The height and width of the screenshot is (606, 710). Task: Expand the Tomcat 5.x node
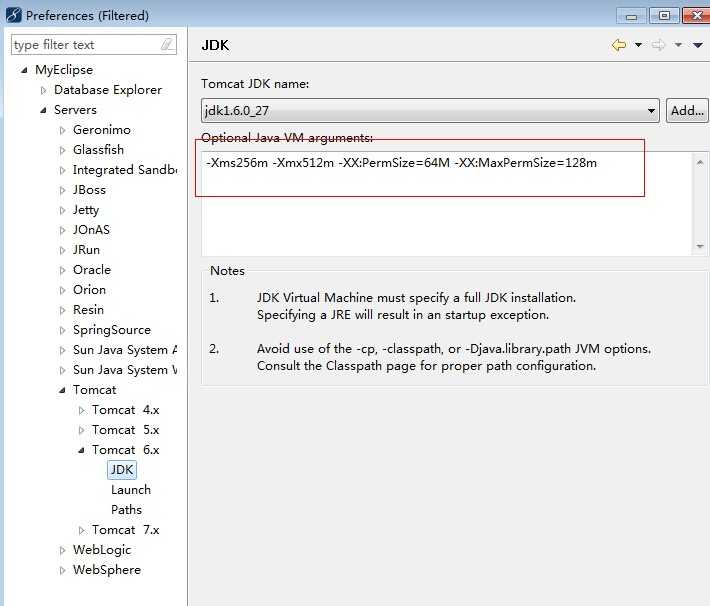coord(82,430)
